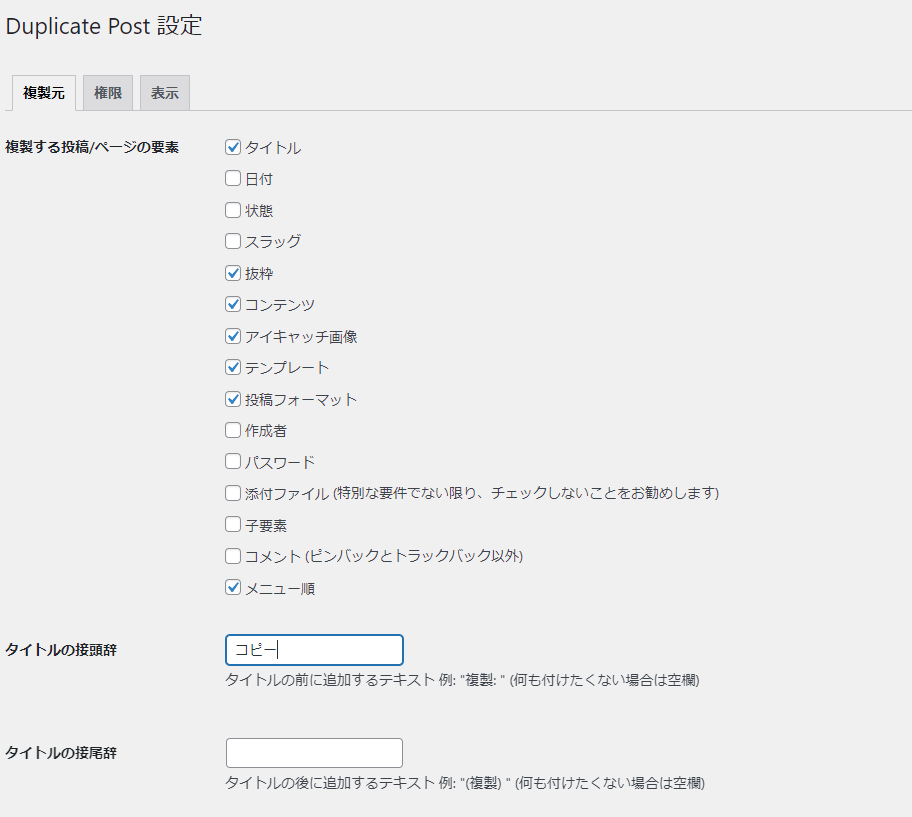912x817 pixels.
Task: Uncheck the メニュー順 checkbox
Action: pyautogui.click(x=233, y=588)
